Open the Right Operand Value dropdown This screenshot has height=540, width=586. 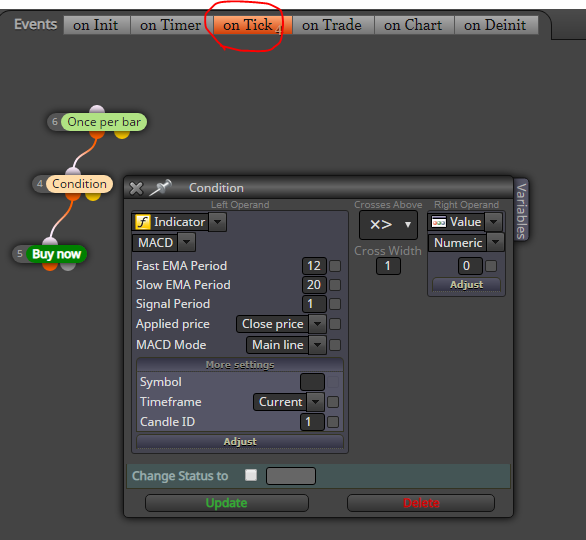pyautogui.click(x=494, y=222)
